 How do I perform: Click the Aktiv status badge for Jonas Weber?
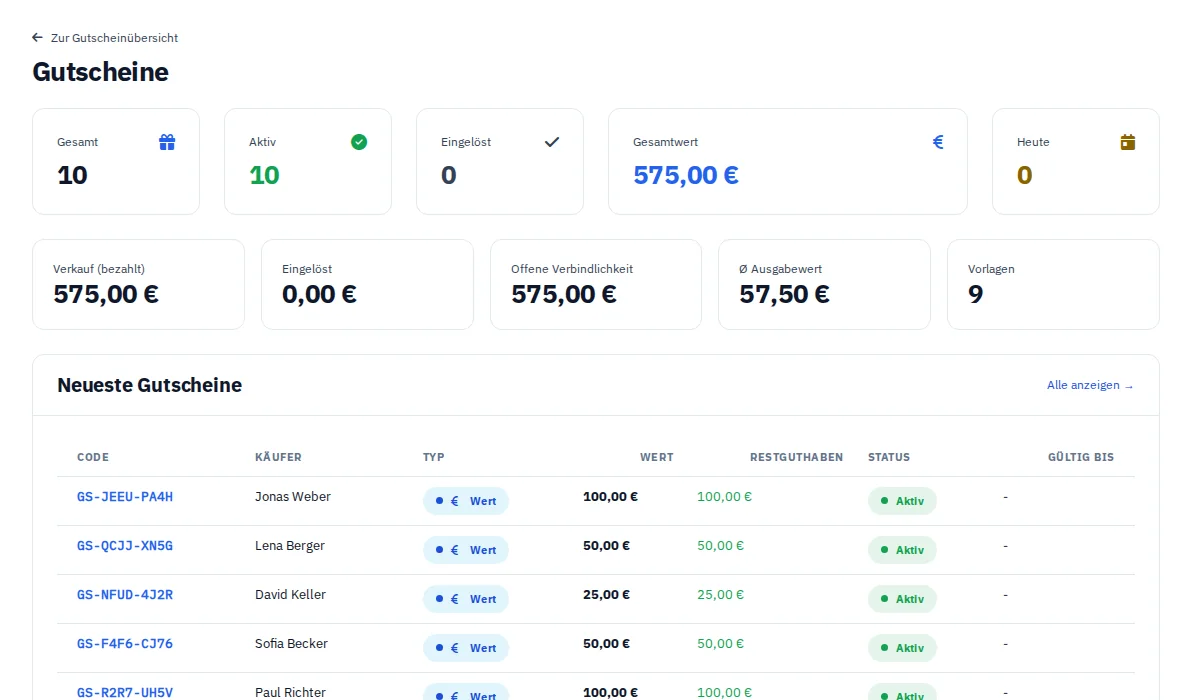pos(902,501)
